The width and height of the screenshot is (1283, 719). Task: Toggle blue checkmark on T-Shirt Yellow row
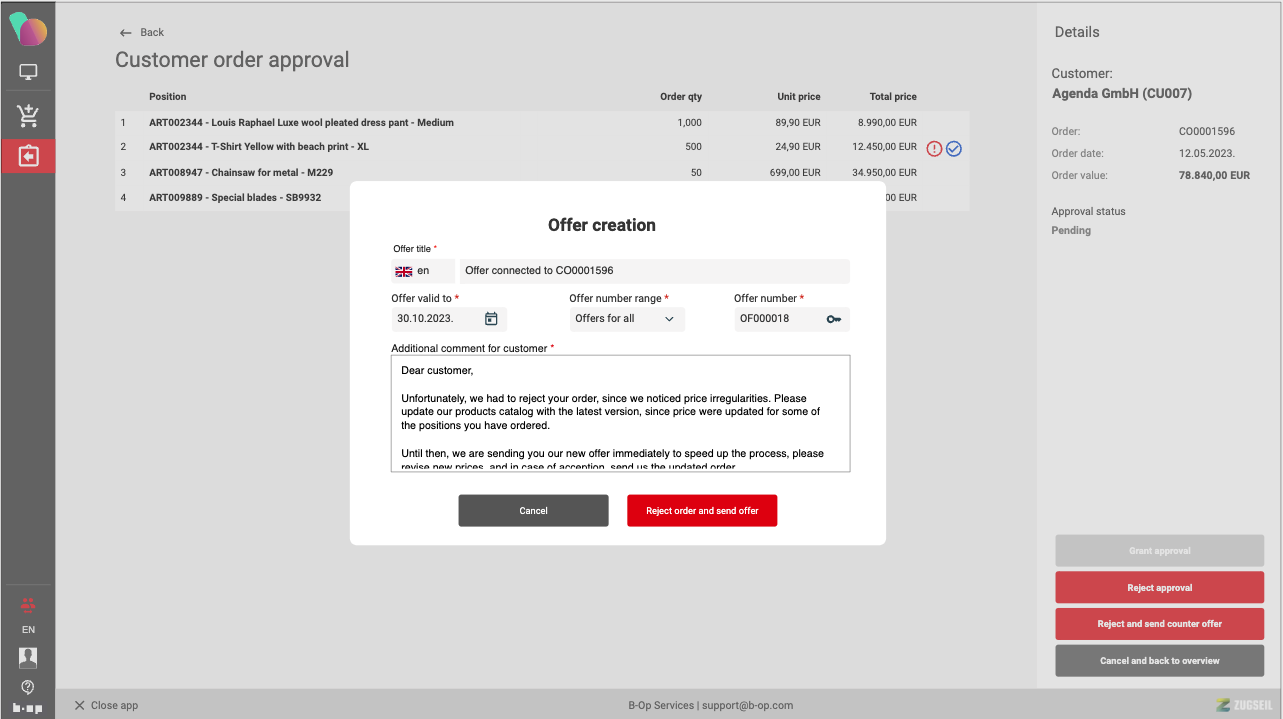click(954, 148)
